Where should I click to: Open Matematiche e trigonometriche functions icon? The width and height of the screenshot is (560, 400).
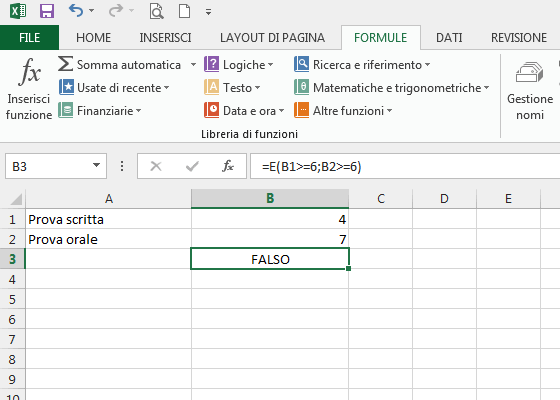click(301, 87)
